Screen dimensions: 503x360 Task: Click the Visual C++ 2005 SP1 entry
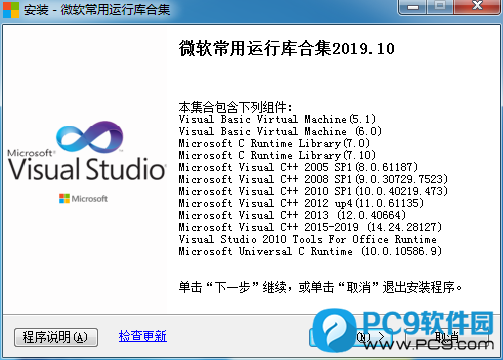pyautogui.click(x=298, y=167)
